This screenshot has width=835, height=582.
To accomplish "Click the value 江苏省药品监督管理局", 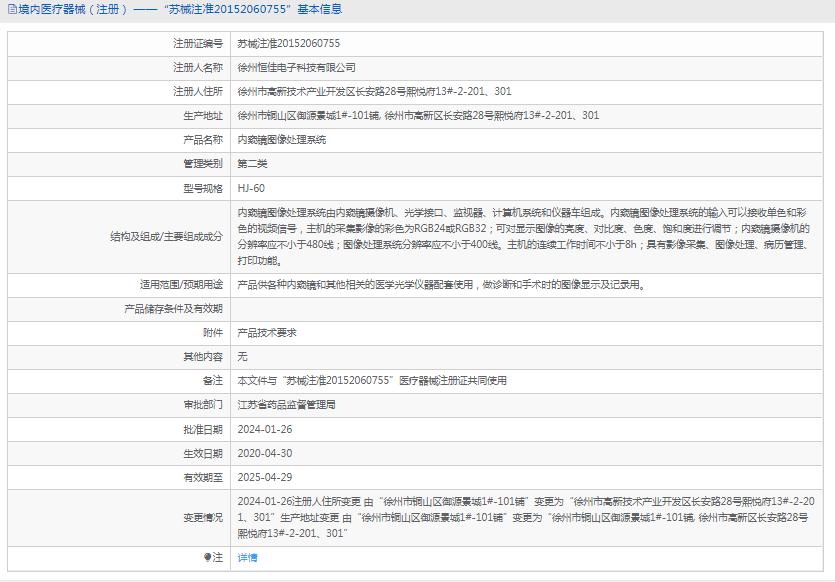I will coord(286,405).
